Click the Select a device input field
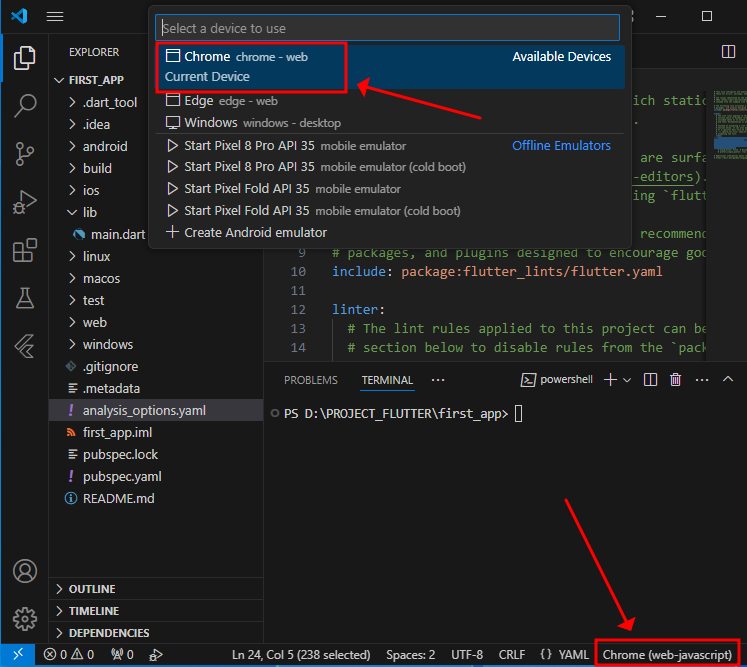Image resolution: width=747 pixels, height=667 pixels. [387, 28]
